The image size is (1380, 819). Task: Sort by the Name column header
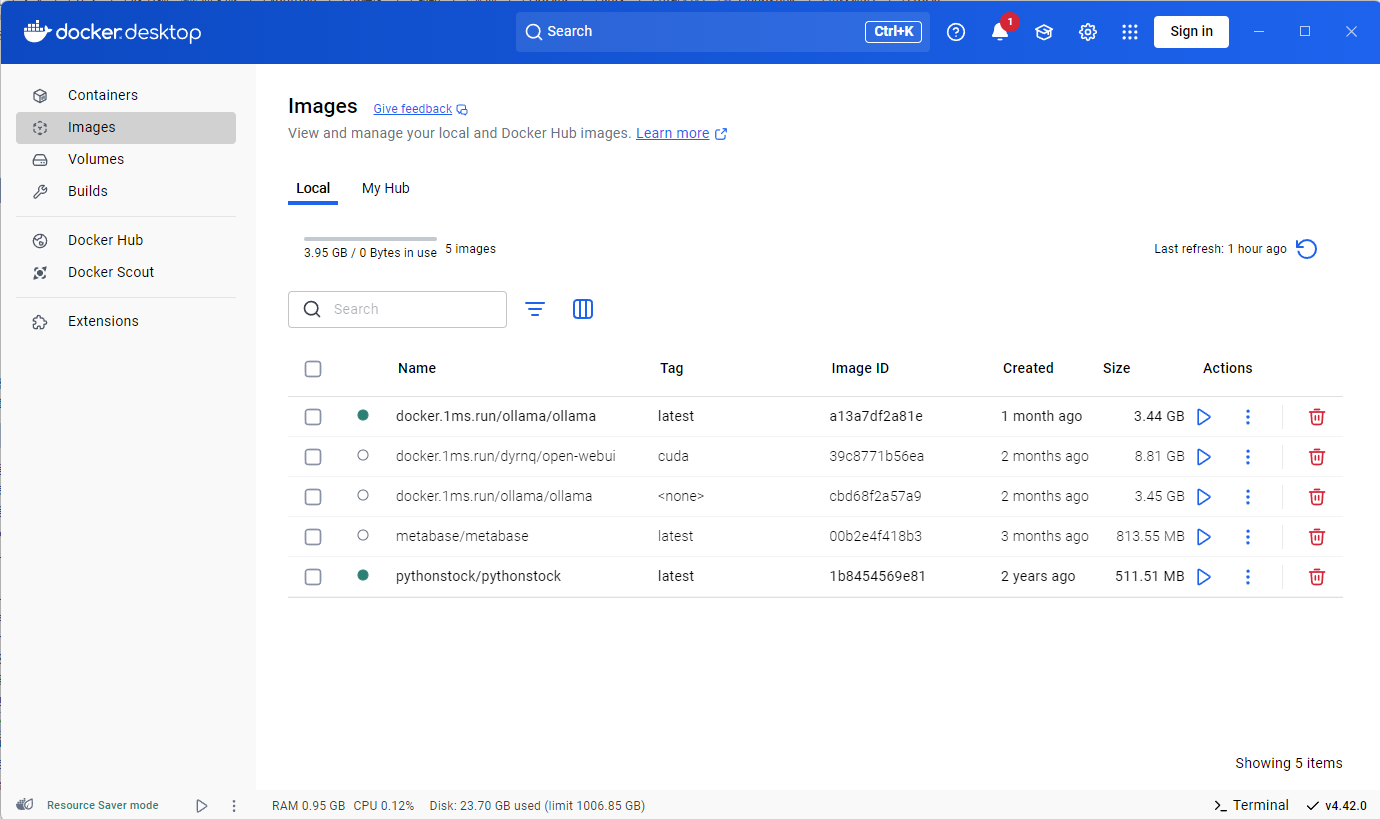click(417, 369)
